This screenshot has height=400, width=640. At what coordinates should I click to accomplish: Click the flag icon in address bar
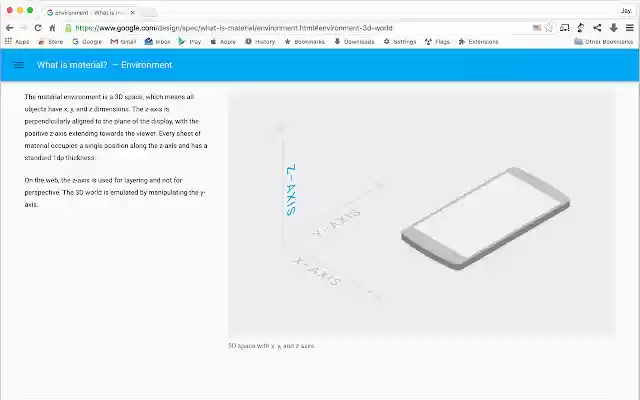(x=537, y=28)
